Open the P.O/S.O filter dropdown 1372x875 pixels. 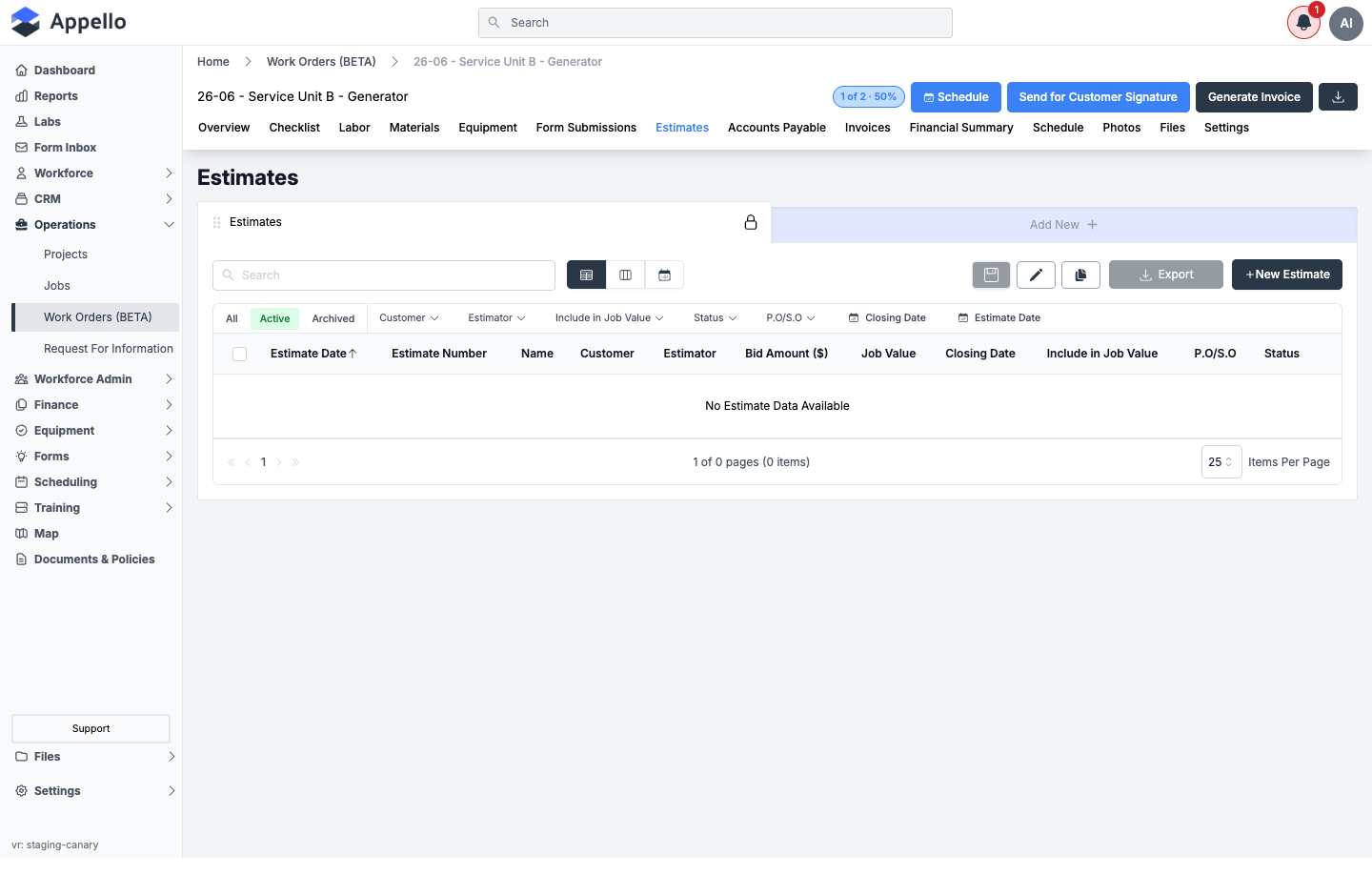point(791,318)
